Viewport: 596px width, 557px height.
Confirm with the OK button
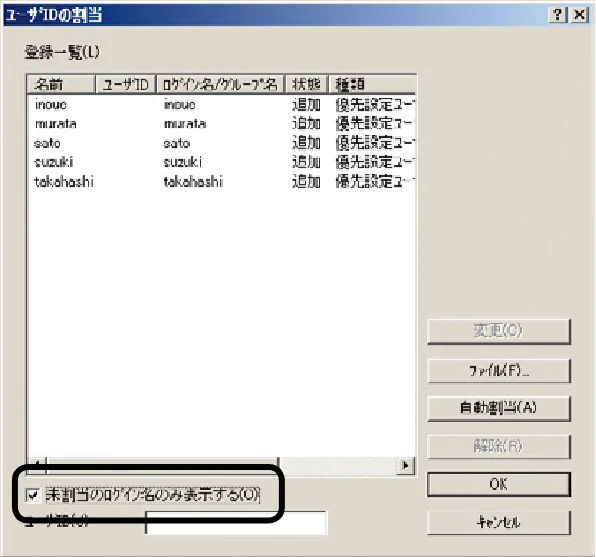coord(499,484)
